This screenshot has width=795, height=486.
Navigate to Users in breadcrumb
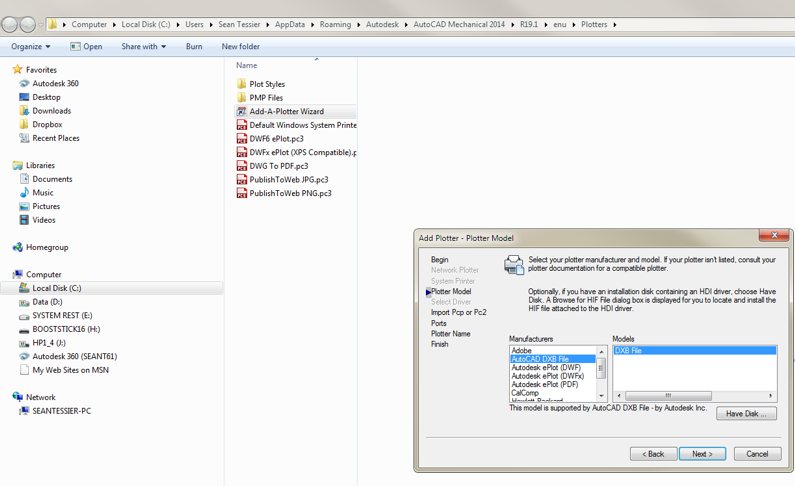coord(194,24)
